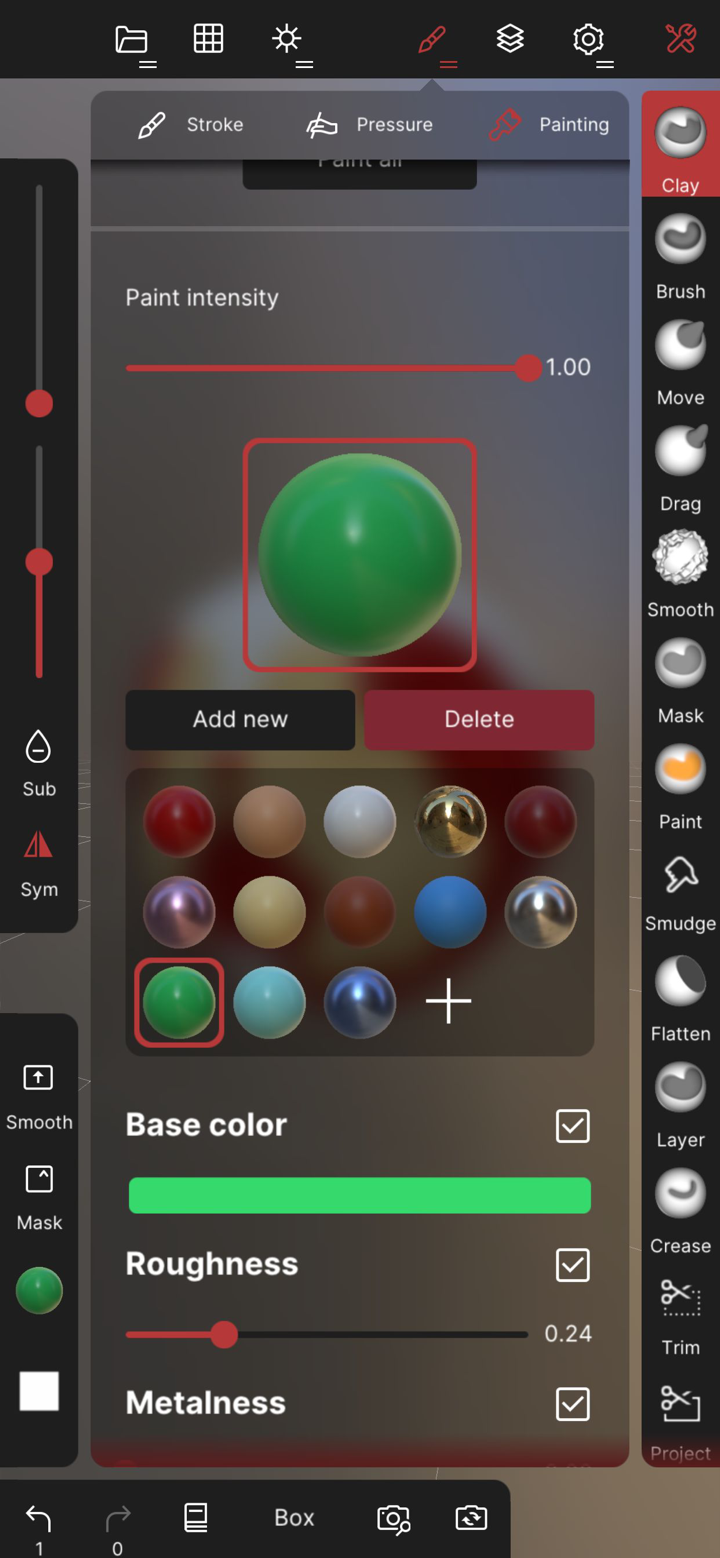Switch to the Stroke tab
Screen dimensions: 720x1558
point(191,125)
